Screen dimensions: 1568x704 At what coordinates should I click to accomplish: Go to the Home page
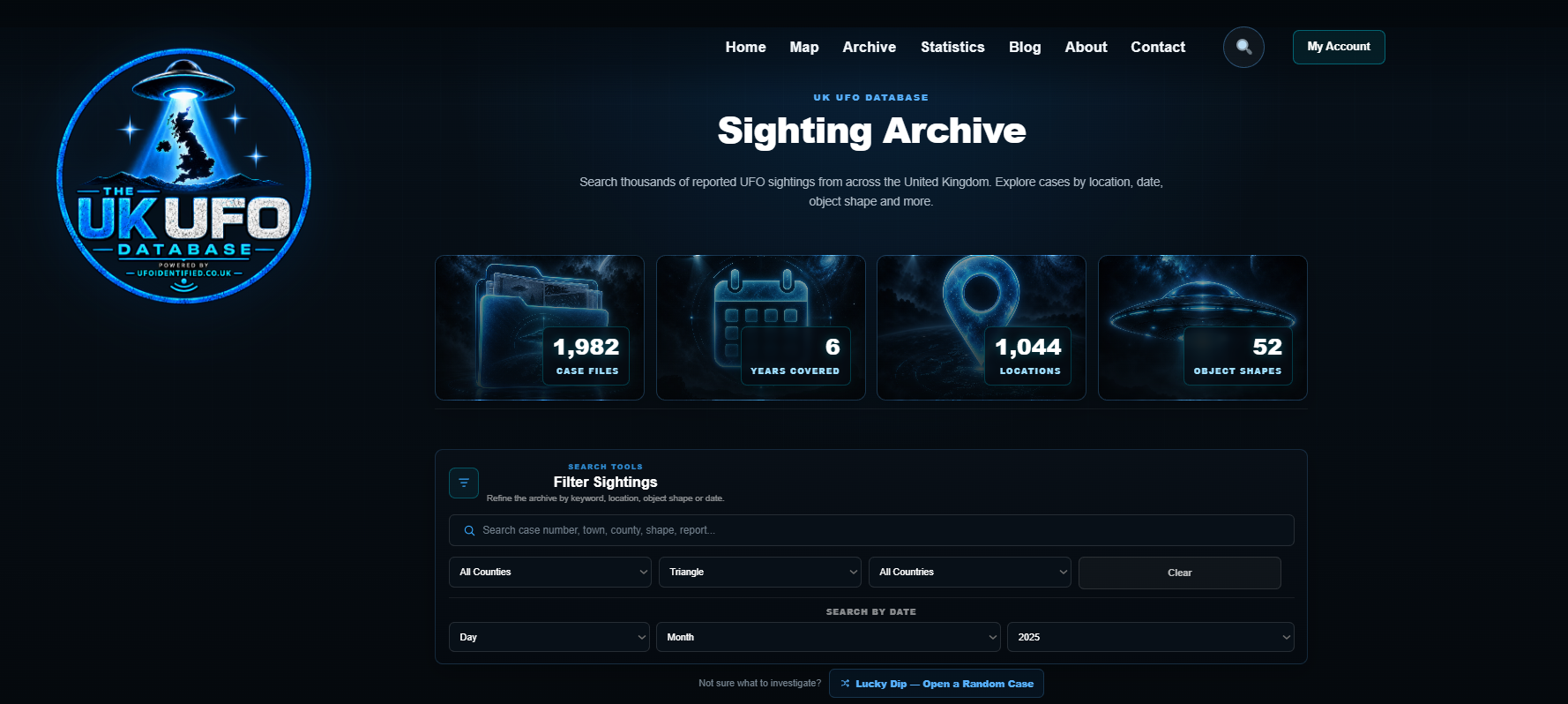point(745,47)
